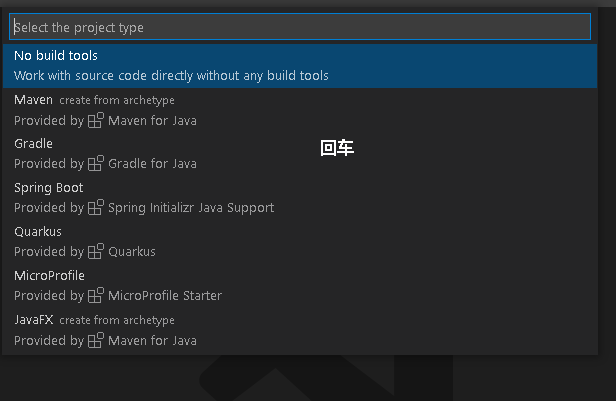This screenshot has width=616, height=401.
Task: Click the 'Select the project type' search field
Action: (x=300, y=27)
